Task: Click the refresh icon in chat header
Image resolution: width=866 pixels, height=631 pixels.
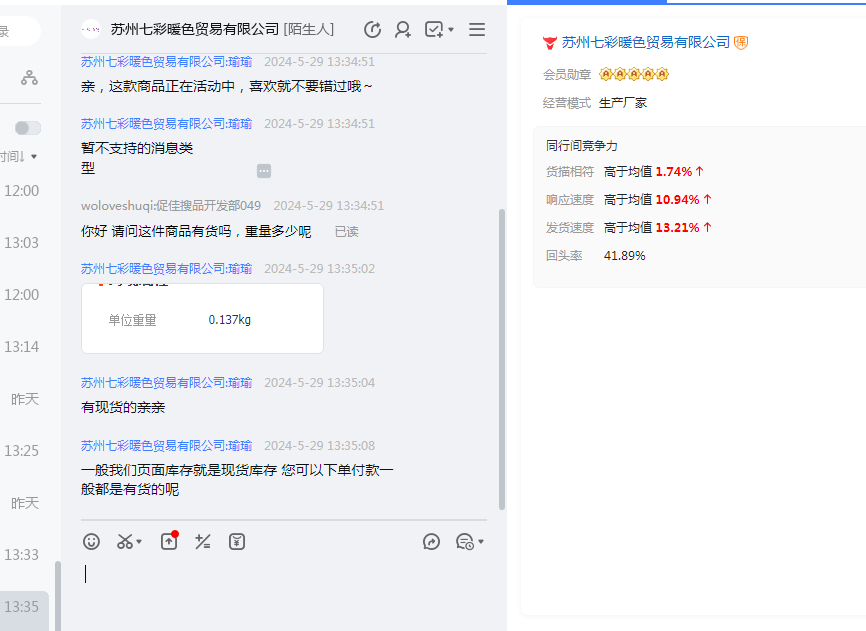Action: 372,30
